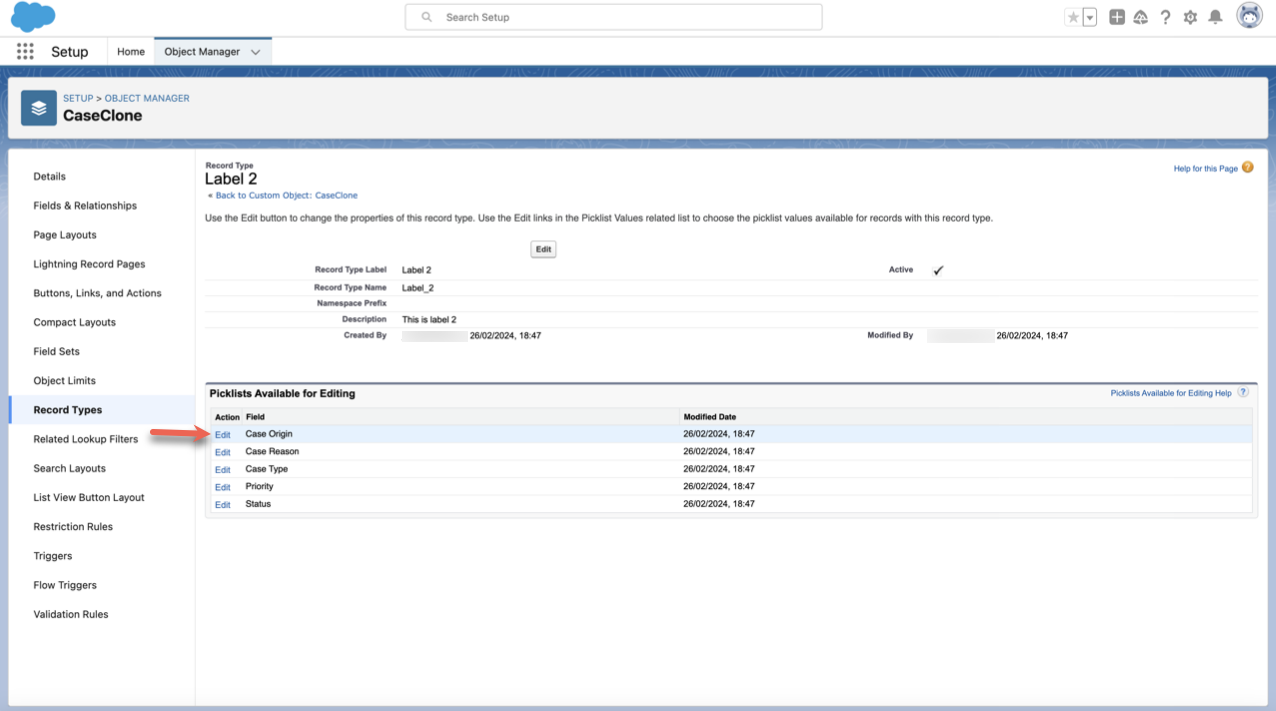This screenshot has height=711, width=1276.
Task: Expand the Object Manager tab chevron
Action: (256, 52)
